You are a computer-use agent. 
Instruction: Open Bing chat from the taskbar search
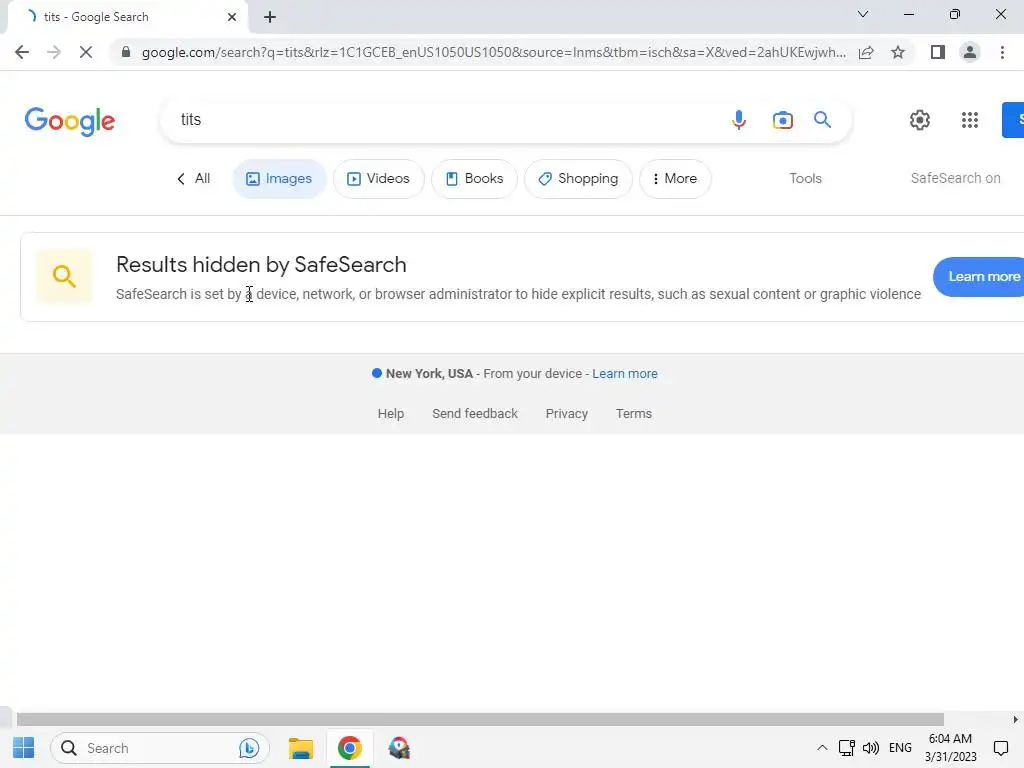coord(249,748)
